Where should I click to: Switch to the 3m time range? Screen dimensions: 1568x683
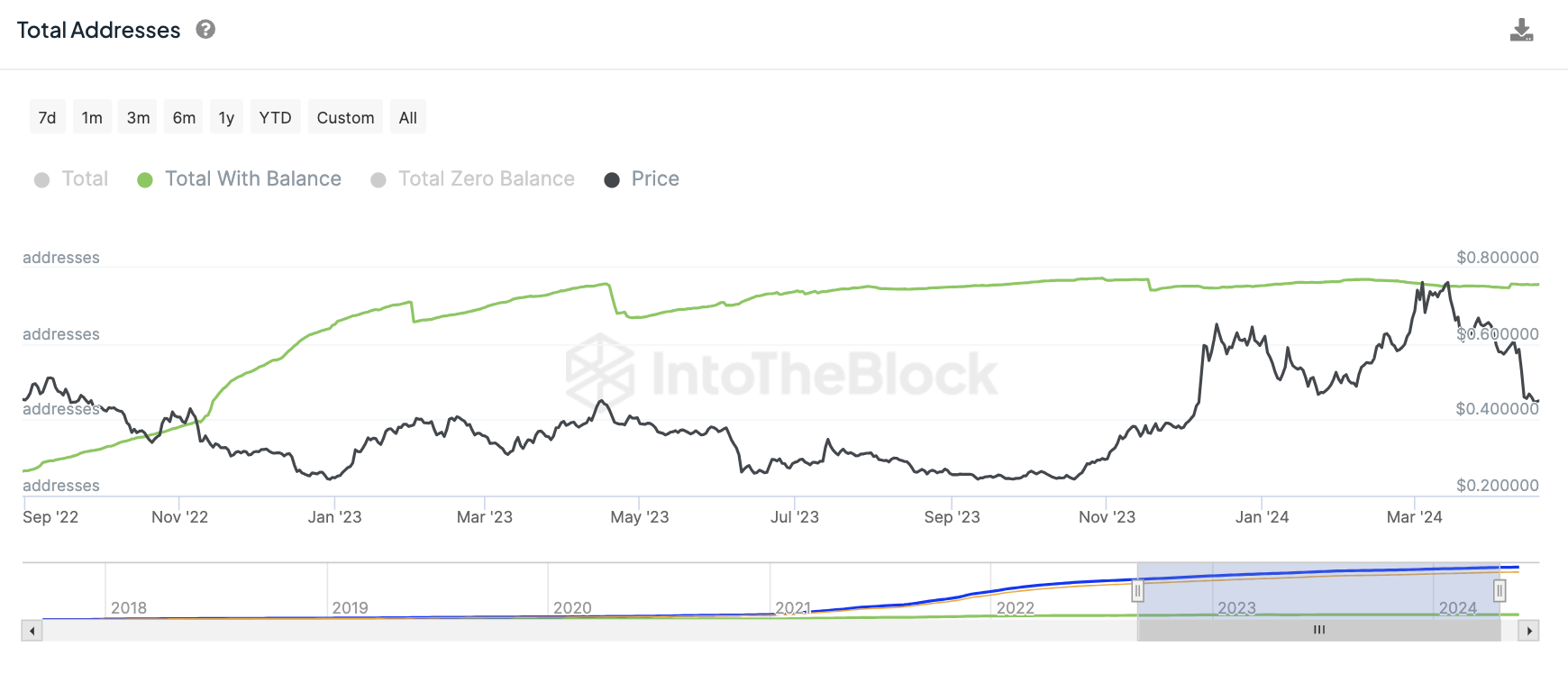[138, 118]
